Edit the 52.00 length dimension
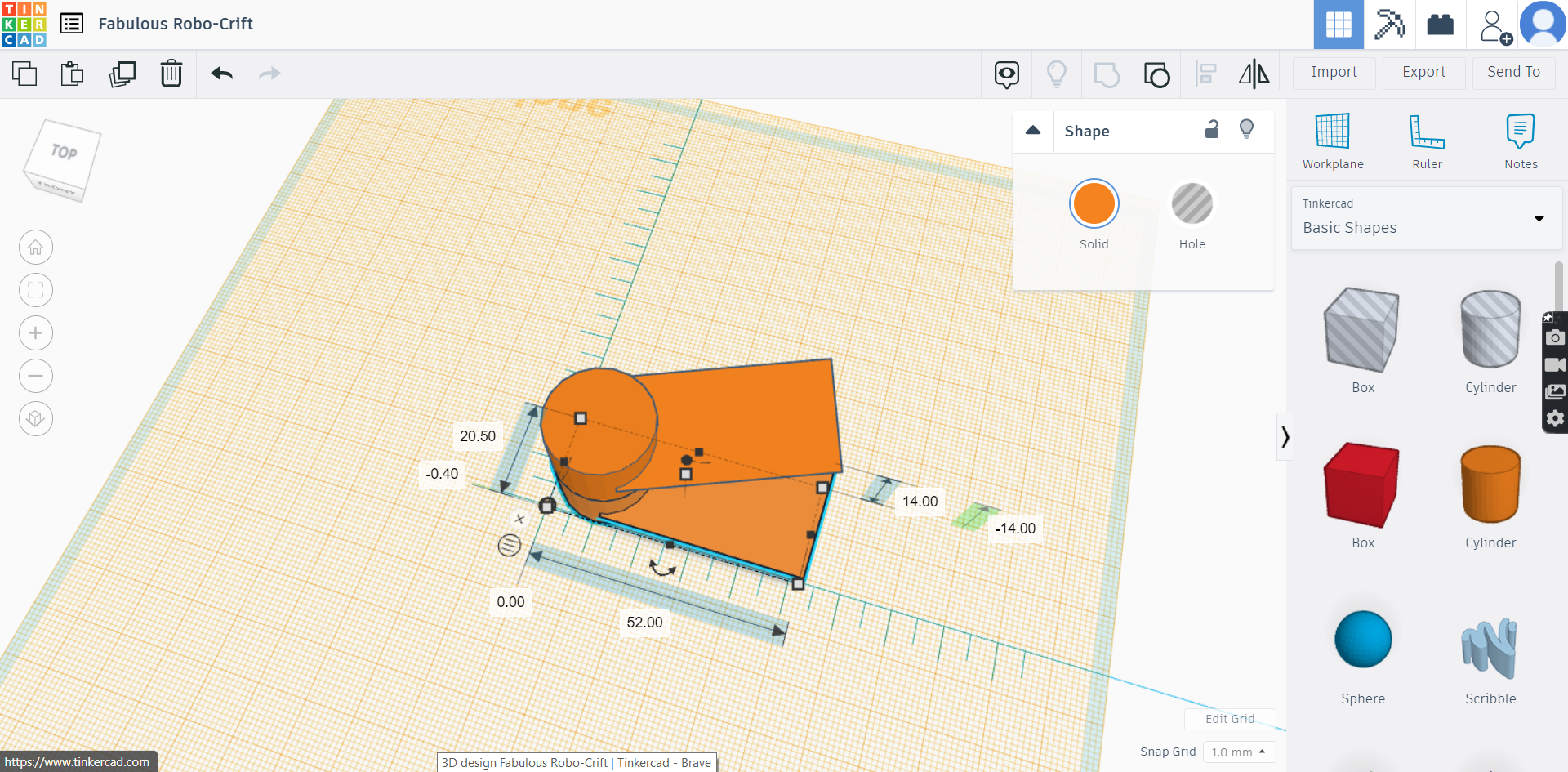 [x=645, y=623]
